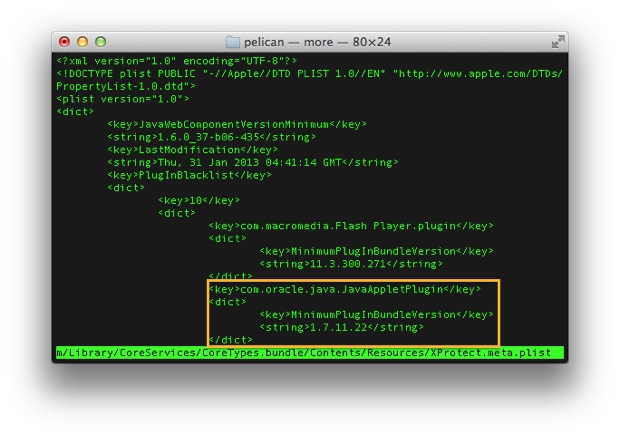620x435 pixels.
Task: Click the JavaWebComponentVersionMinimum key line
Action: [237, 124]
